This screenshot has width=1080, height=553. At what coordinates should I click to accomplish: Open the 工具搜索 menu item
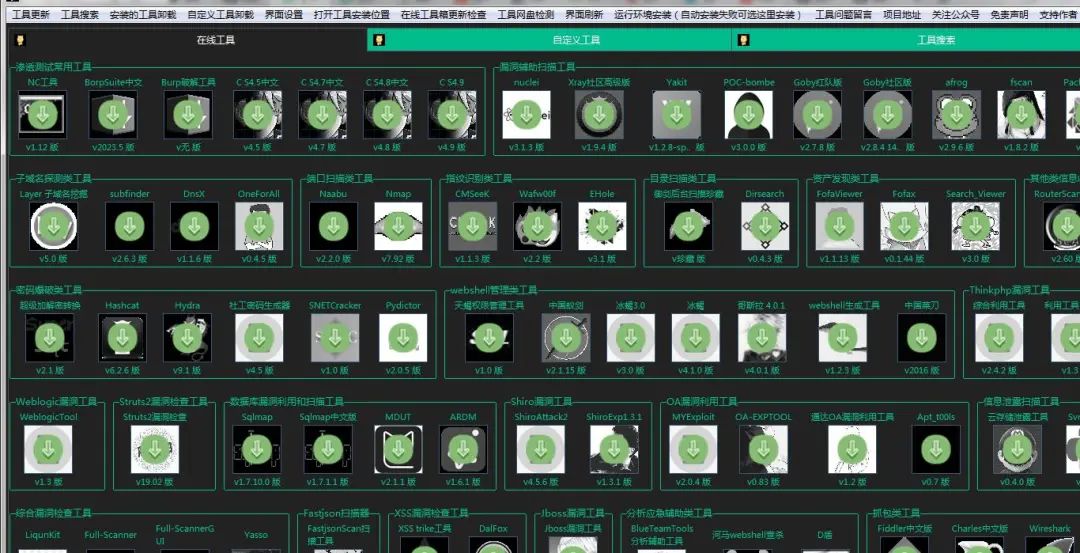coord(79,14)
